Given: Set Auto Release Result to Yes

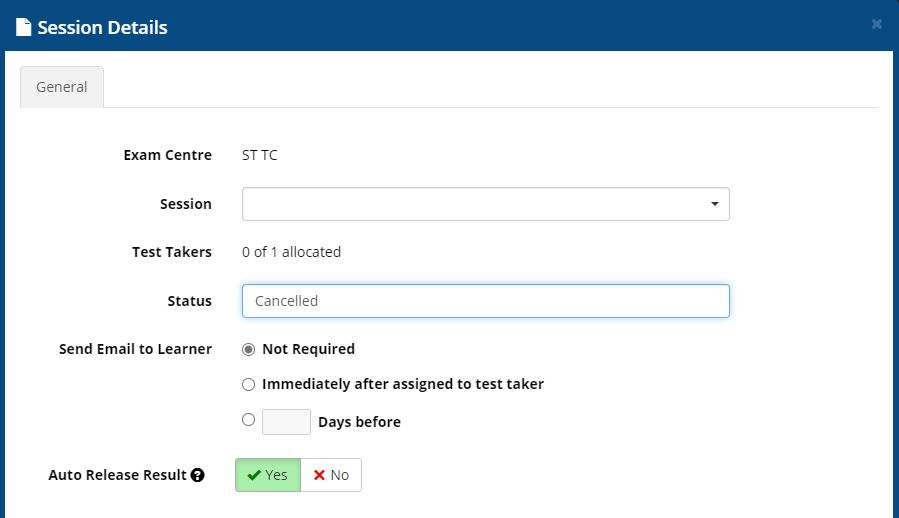Looking at the screenshot, I should coord(268,475).
